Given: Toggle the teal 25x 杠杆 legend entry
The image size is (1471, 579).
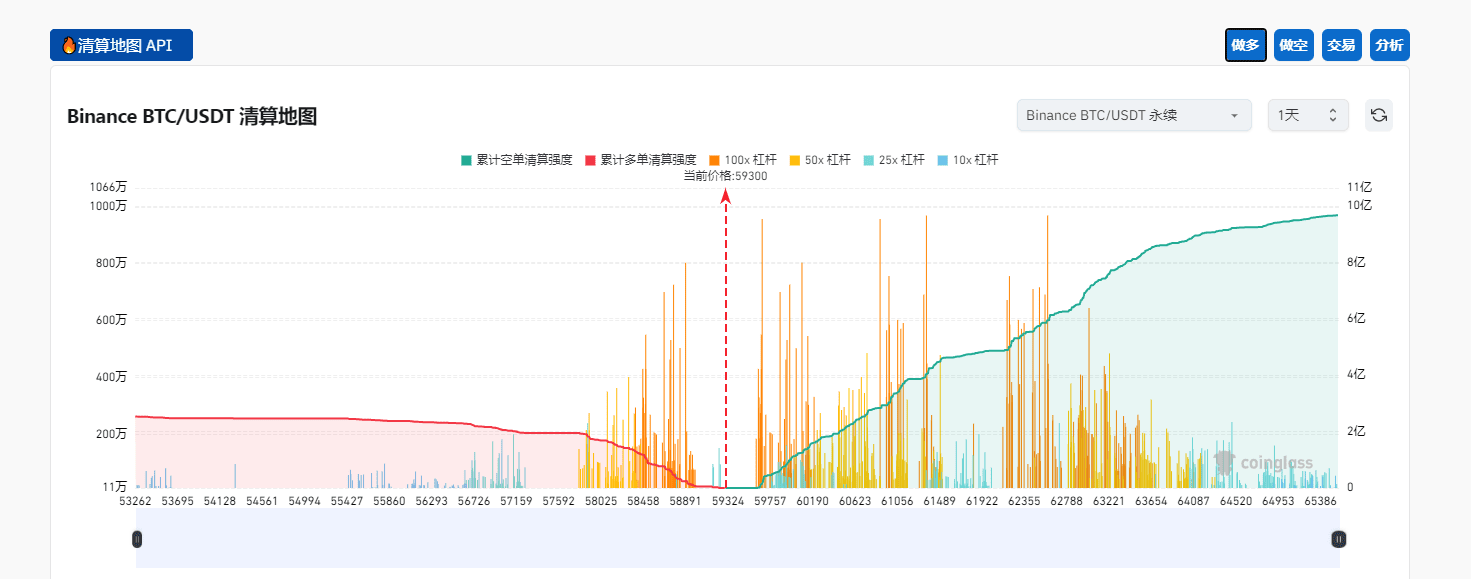Looking at the screenshot, I should click(894, 160).
